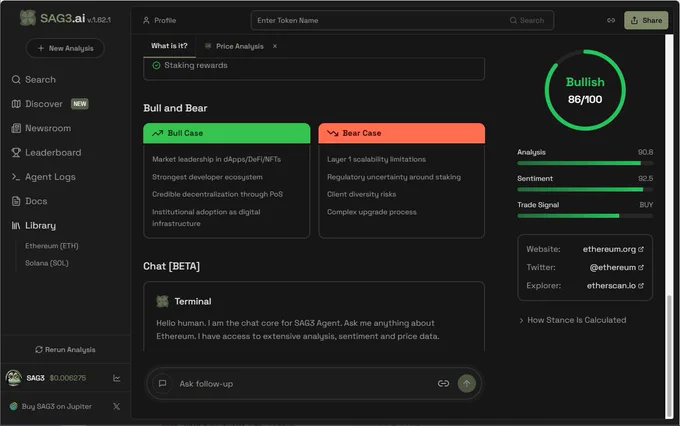This screenshot has height=426, width=680.
Task: Expand How Stance Is Calculated
Action: coord(572,320)
